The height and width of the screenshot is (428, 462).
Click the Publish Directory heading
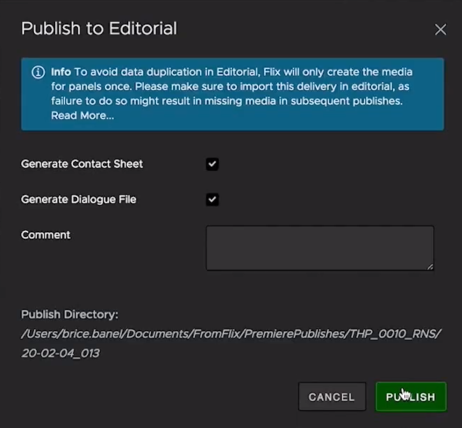coord(70,314)
